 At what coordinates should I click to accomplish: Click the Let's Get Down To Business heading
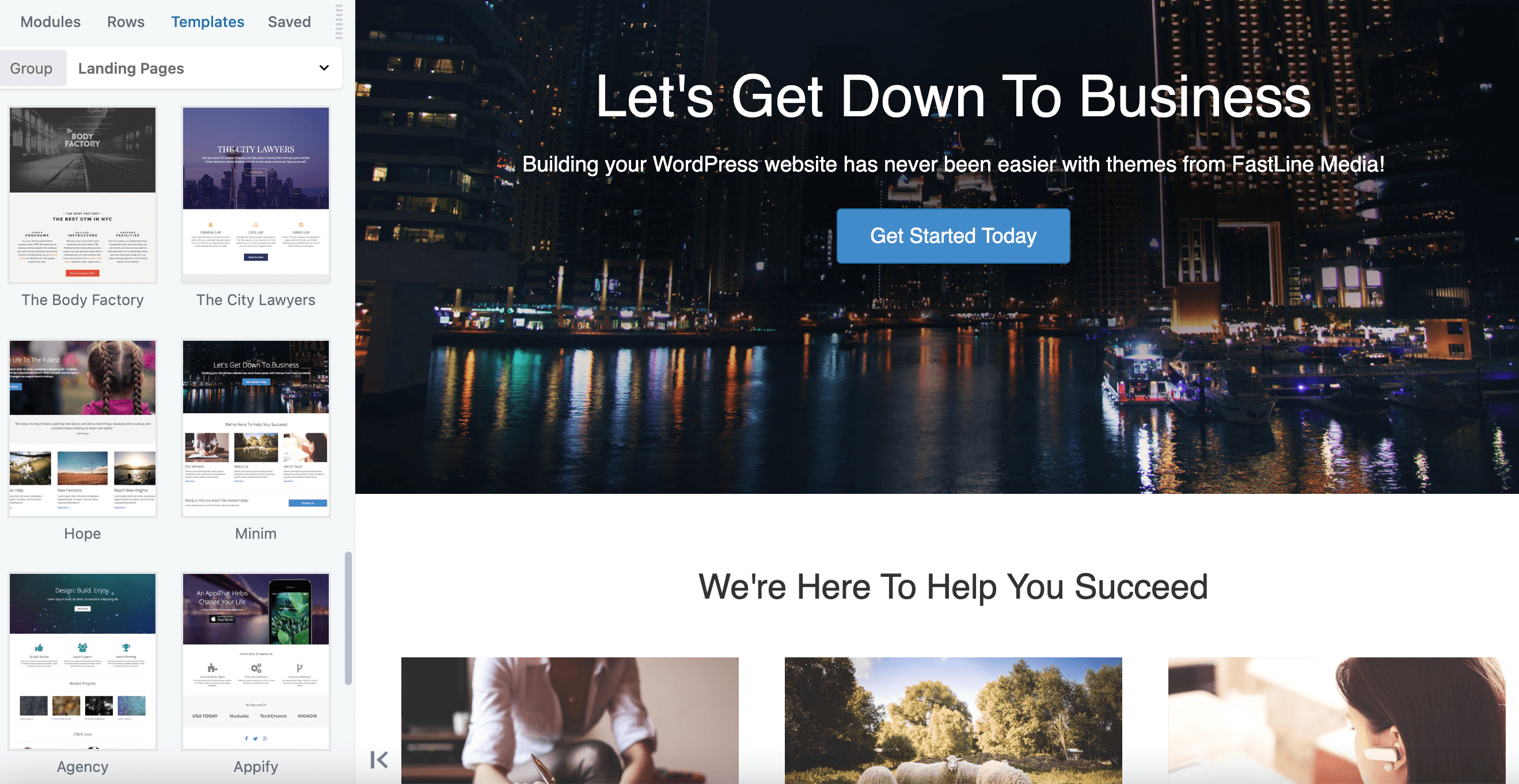[953, 96]
